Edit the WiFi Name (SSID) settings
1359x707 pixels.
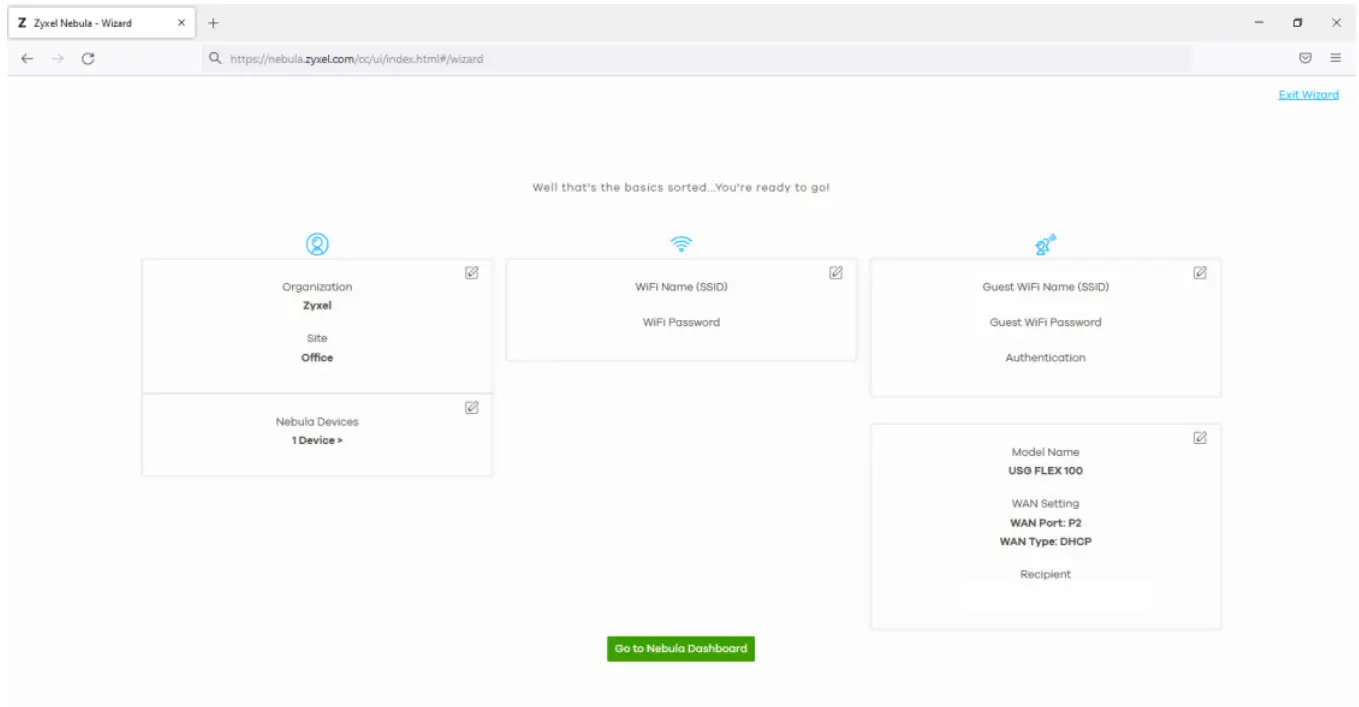pyautogui.click(x=837, y=273)
